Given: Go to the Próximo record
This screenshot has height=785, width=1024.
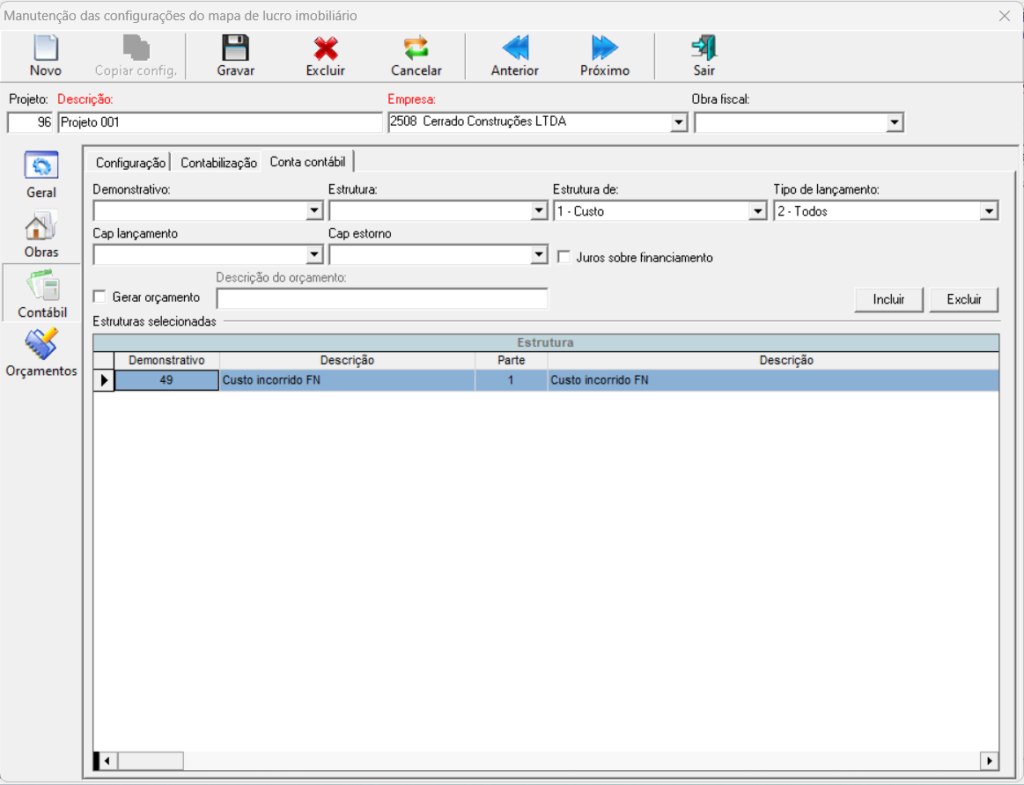Looking at the screenshot, I should (x=604, y=48).
